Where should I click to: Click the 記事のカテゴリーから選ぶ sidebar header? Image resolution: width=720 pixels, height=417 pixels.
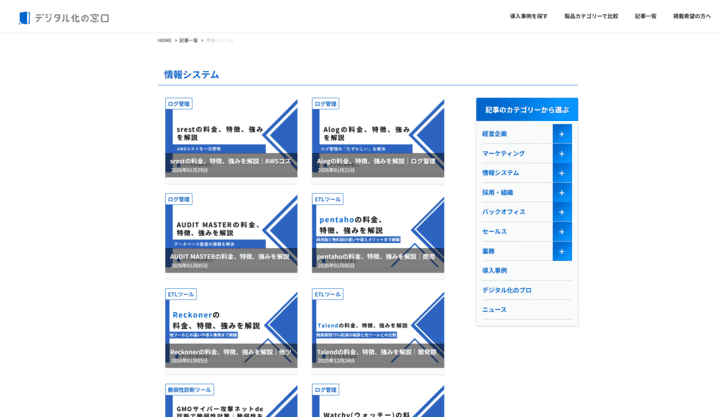(x=527, y=110)
